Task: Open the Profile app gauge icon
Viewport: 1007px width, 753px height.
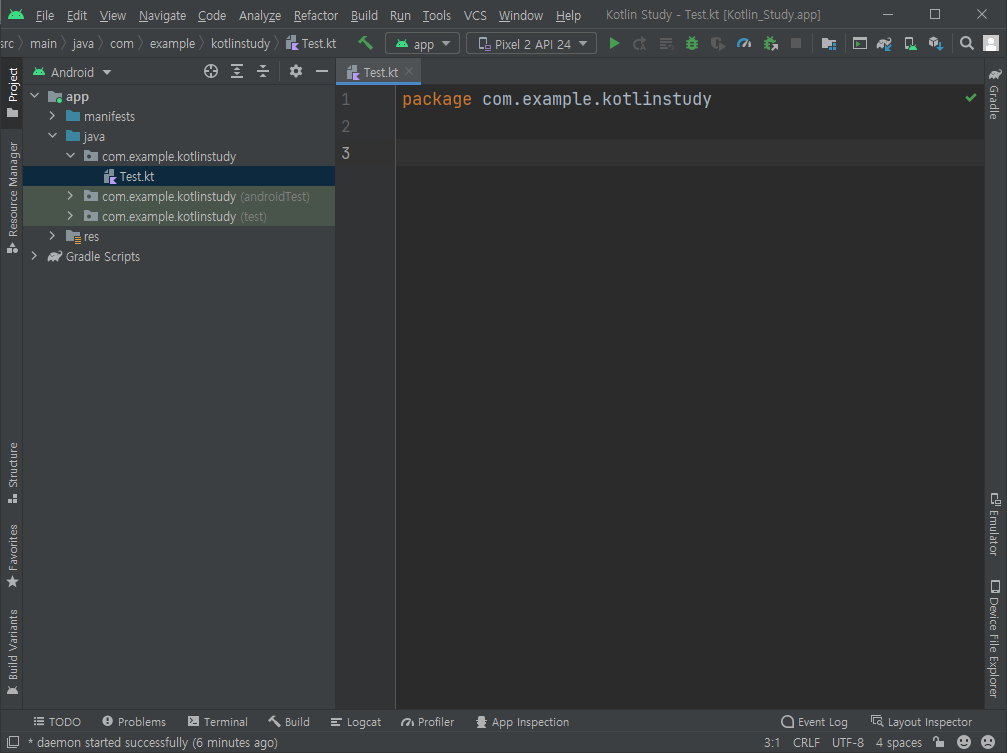Action: pos(744,43)
